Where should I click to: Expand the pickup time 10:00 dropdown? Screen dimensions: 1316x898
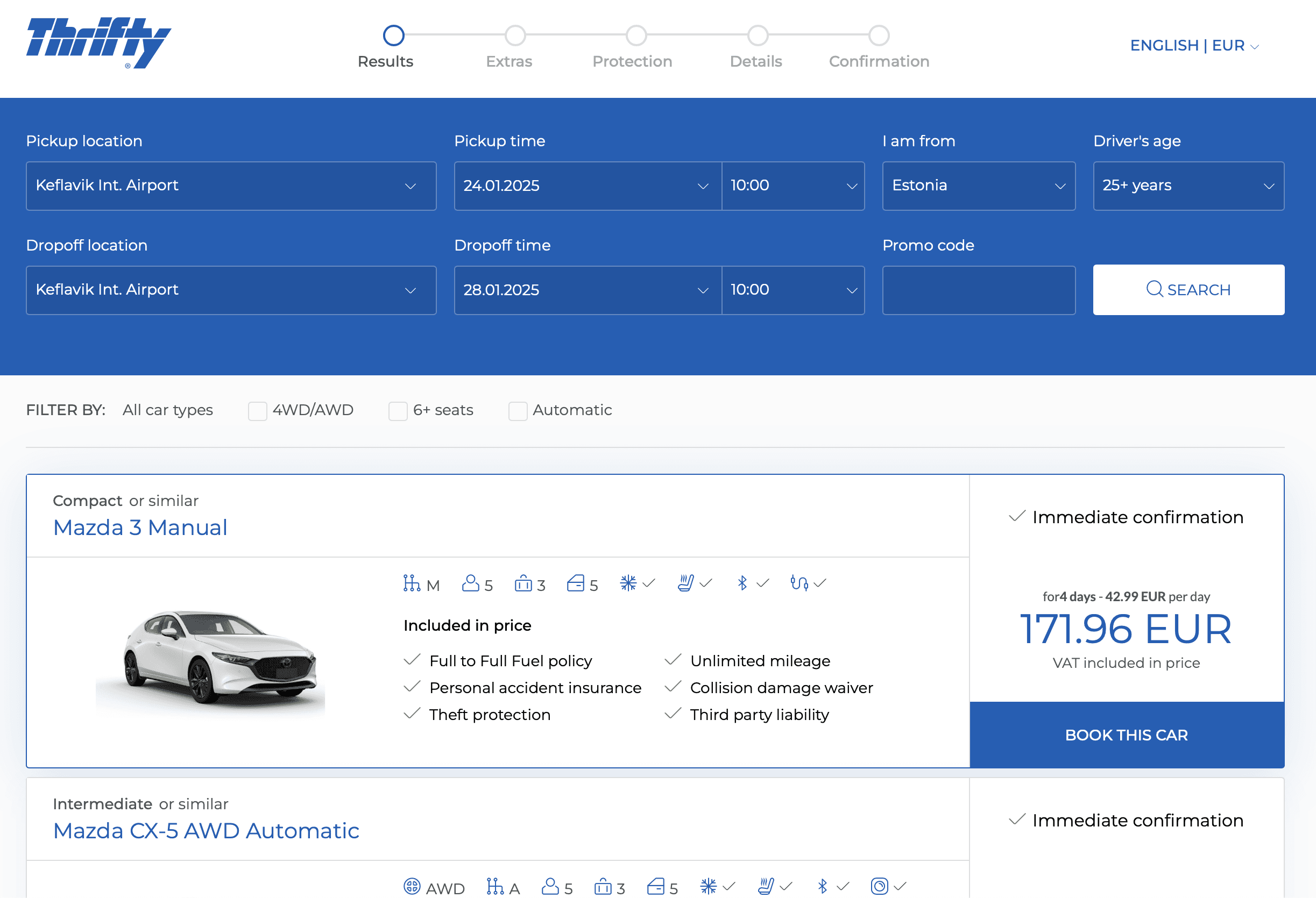pyautogui.click(x=794, y=186)
